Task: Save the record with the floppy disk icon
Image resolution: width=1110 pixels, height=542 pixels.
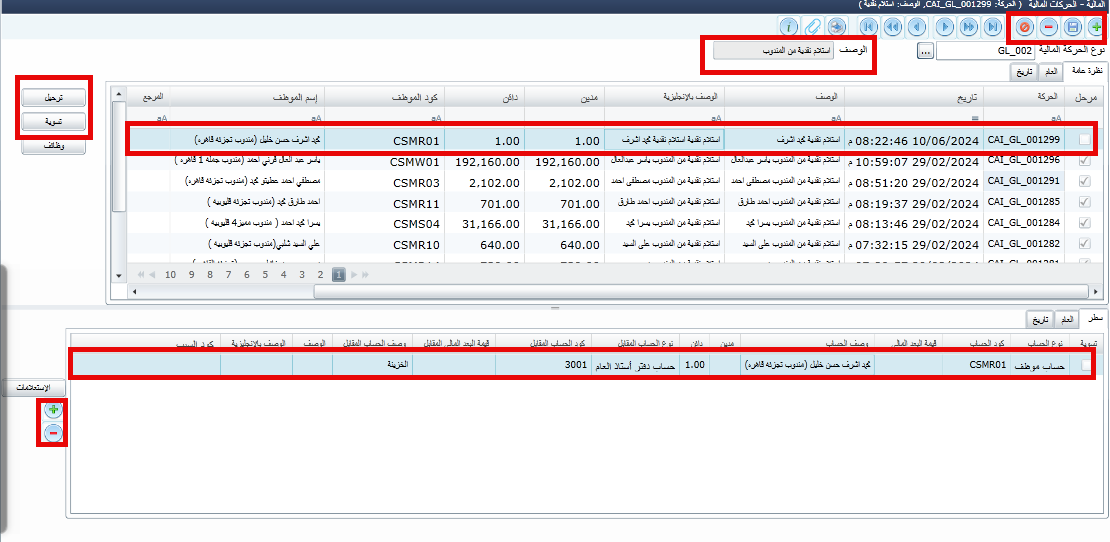Action: [1069, 28]
